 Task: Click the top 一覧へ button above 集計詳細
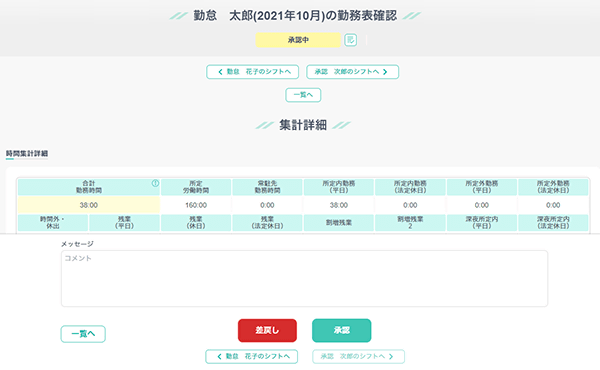(x=303, y=95)
